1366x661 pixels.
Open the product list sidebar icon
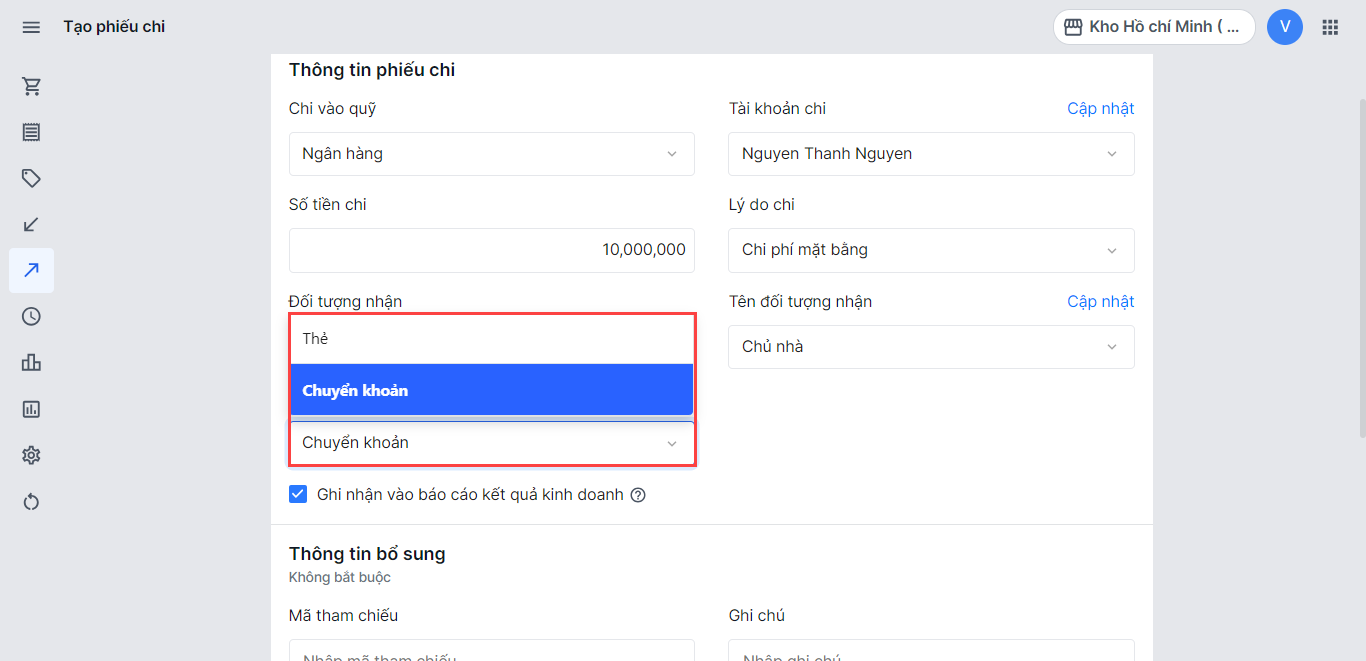point(31,132)
